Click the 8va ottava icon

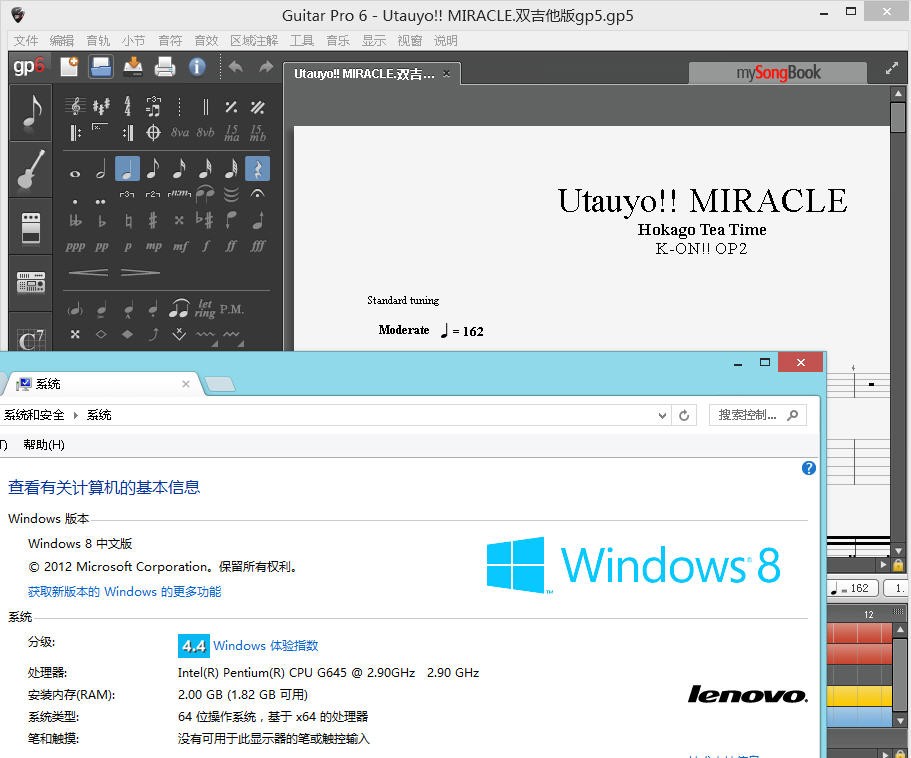coord(180,133)
